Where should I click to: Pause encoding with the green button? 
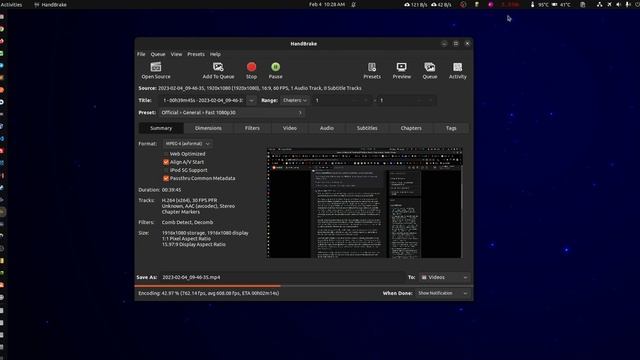point(276,67)
